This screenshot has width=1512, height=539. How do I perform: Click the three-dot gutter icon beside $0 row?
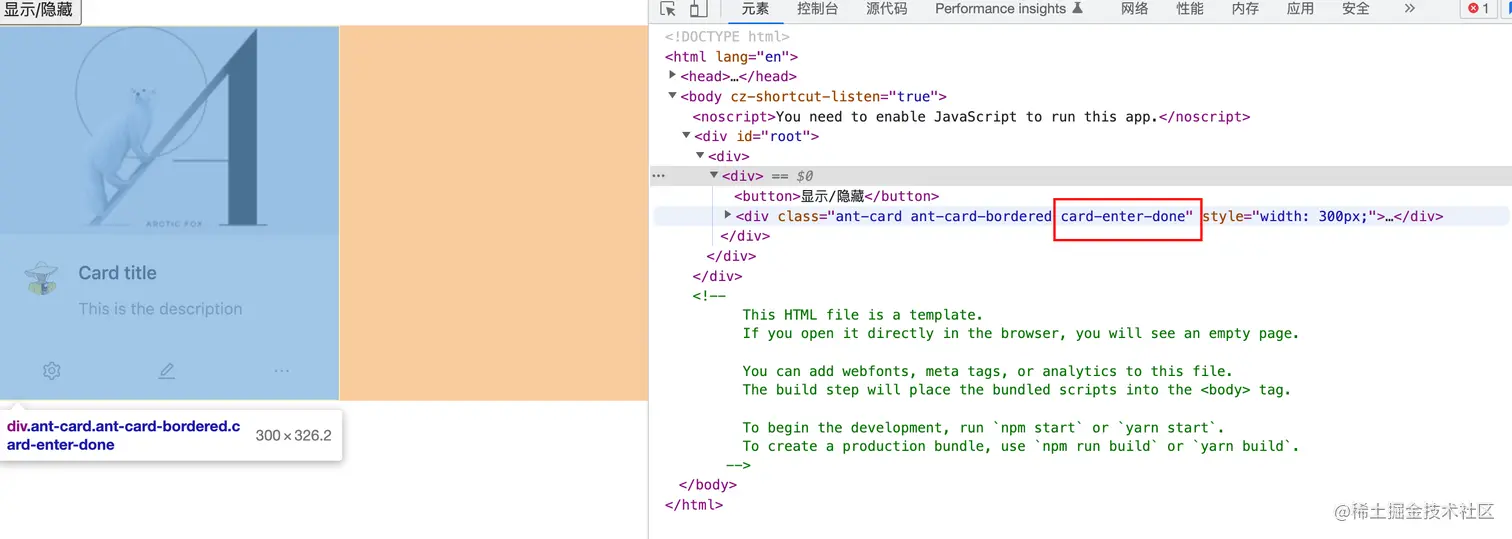pos(658,176)
